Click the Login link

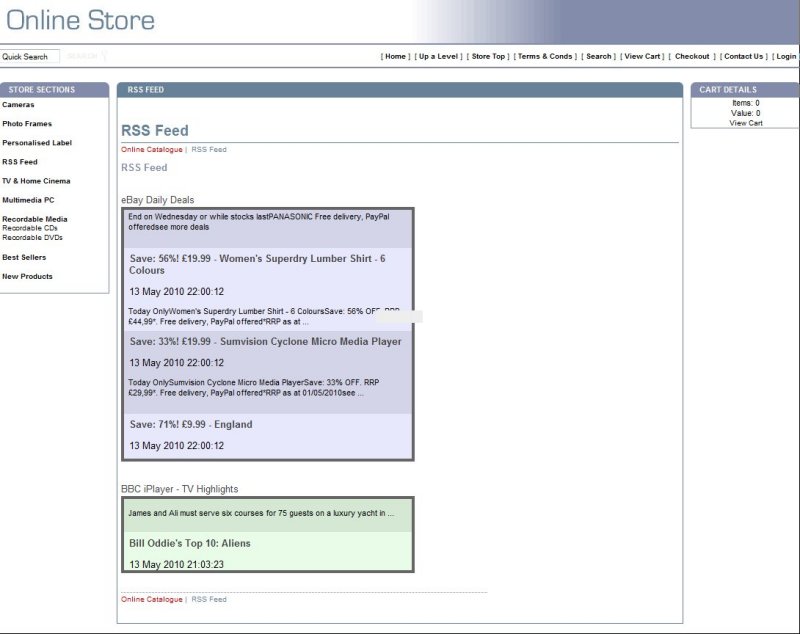786,57
